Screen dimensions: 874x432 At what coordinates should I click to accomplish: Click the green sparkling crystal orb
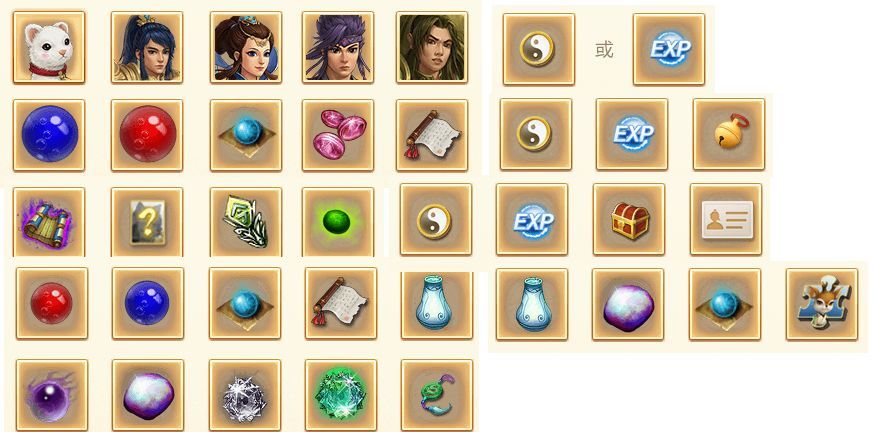(x=341, y=395)
